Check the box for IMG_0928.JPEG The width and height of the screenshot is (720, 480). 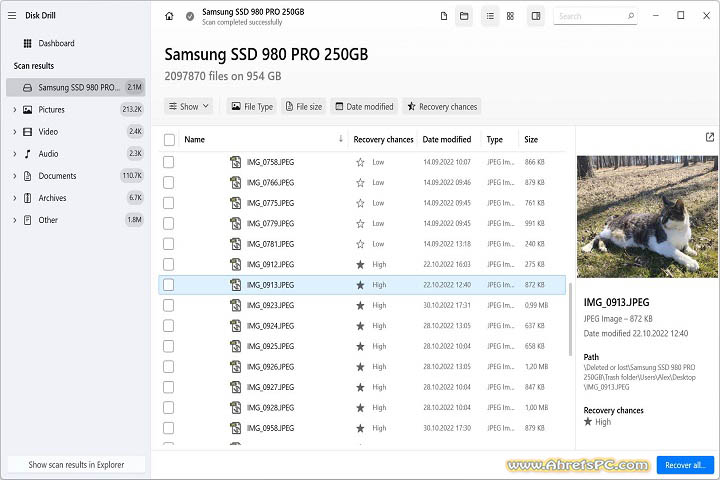[x=169, y=407]
